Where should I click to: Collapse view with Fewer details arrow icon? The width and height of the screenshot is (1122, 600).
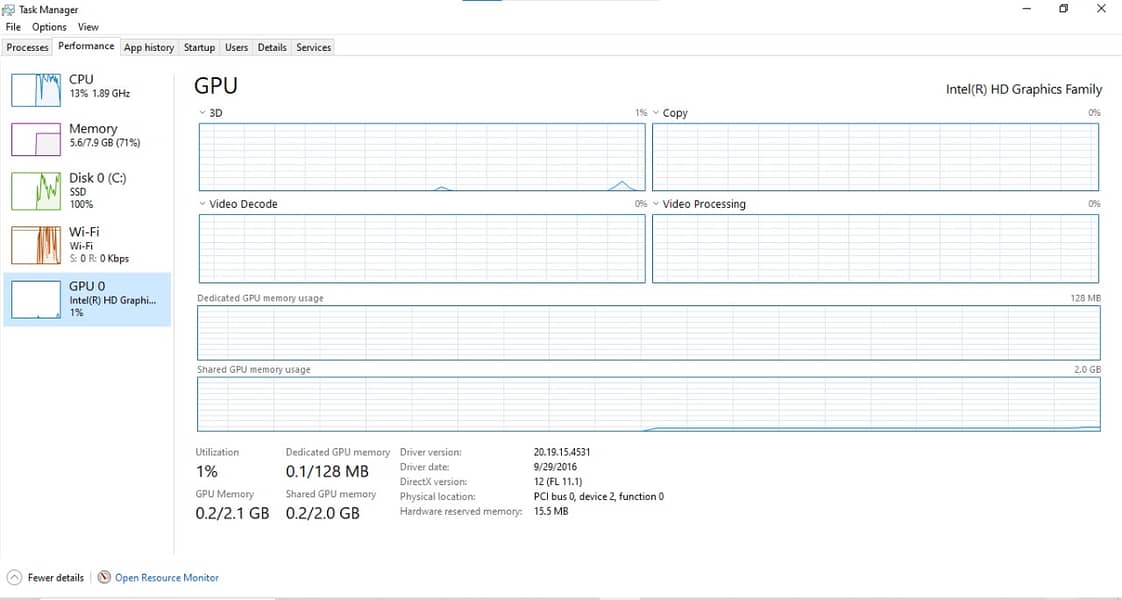click(x=14, y=578)
